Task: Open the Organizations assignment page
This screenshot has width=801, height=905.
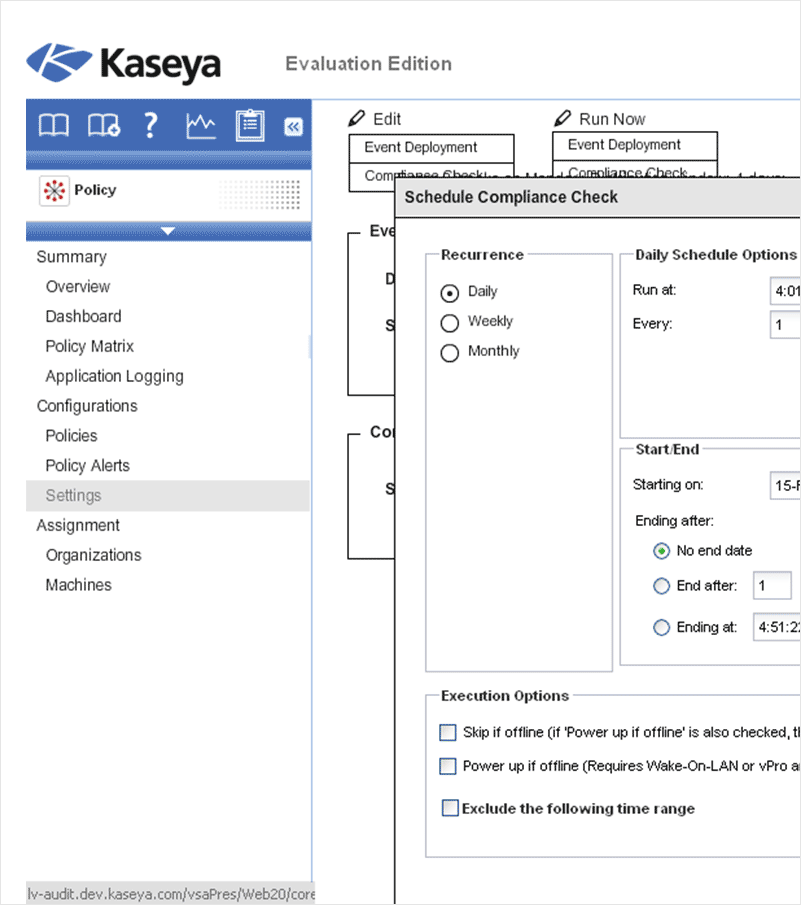Action: (x=93, y=555)
